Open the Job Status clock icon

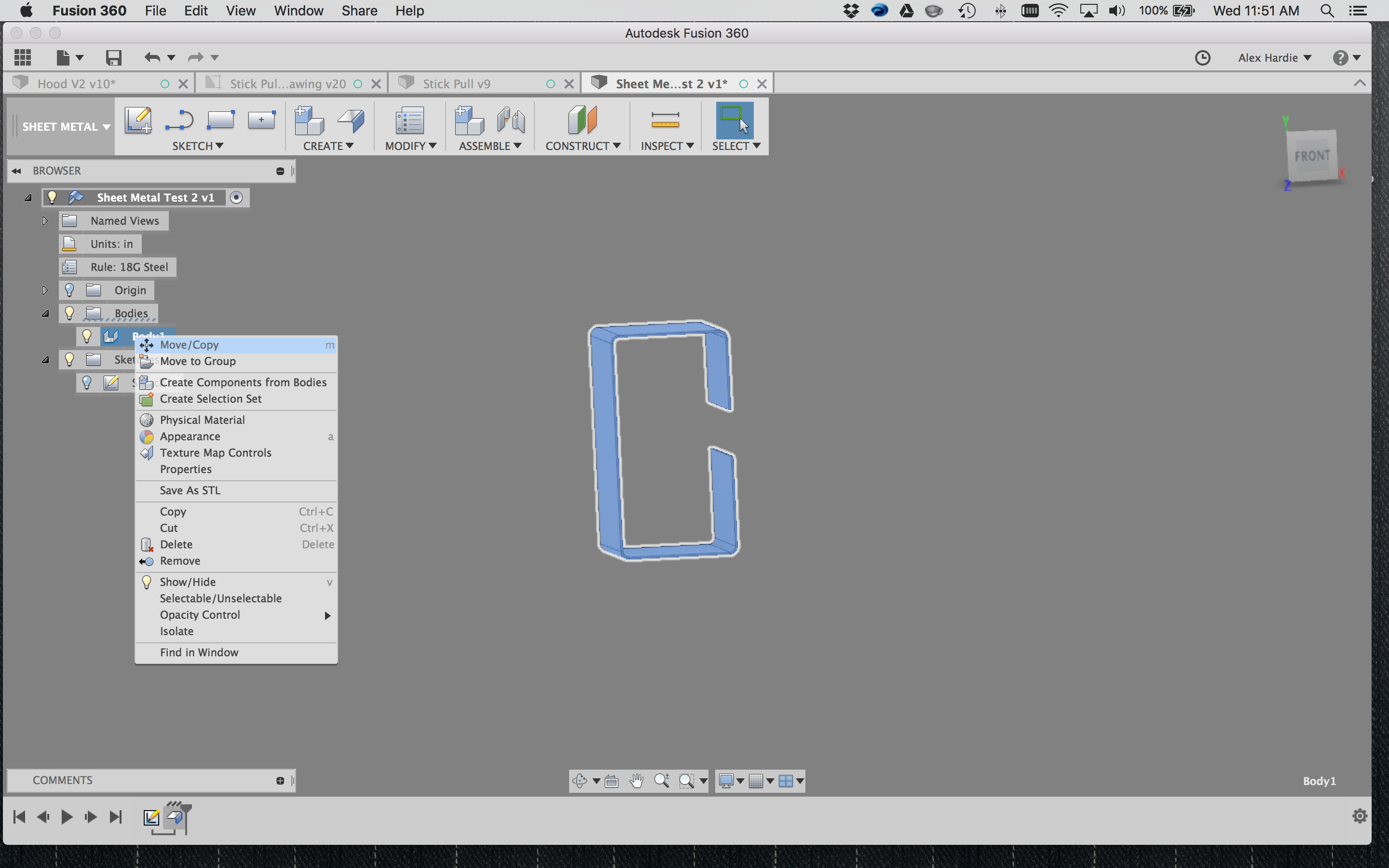pyautogui.click(x=1202, y=57)
